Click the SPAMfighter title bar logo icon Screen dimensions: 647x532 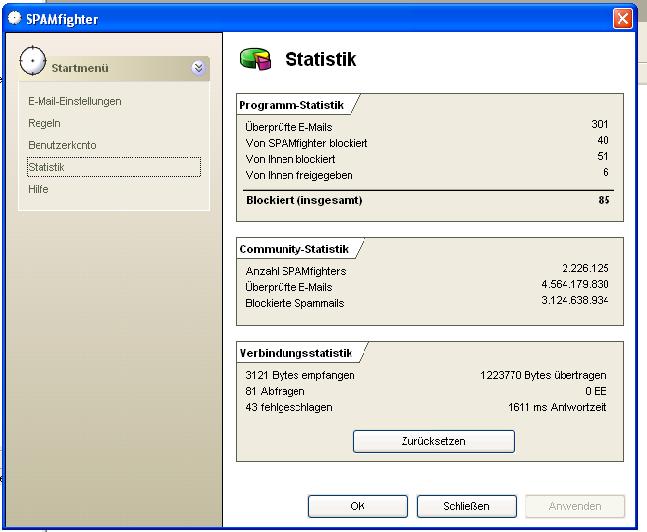click(14, 18)
